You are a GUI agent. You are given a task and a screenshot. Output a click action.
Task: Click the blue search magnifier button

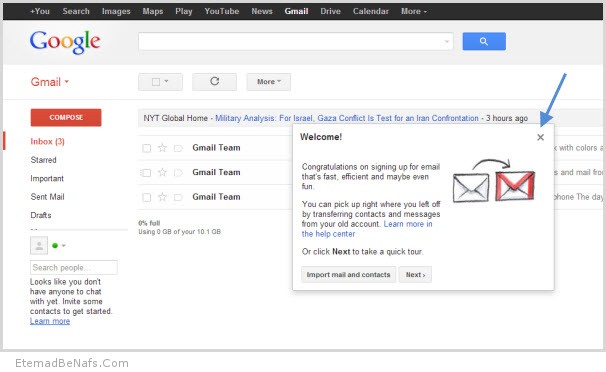(x=484, y=41)
